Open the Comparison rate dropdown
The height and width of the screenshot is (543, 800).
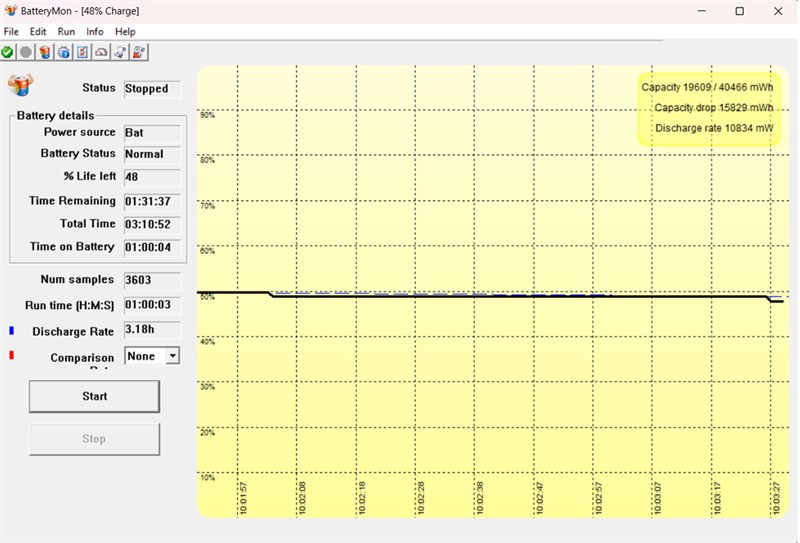pyautogui.click(x=172, y=356)
